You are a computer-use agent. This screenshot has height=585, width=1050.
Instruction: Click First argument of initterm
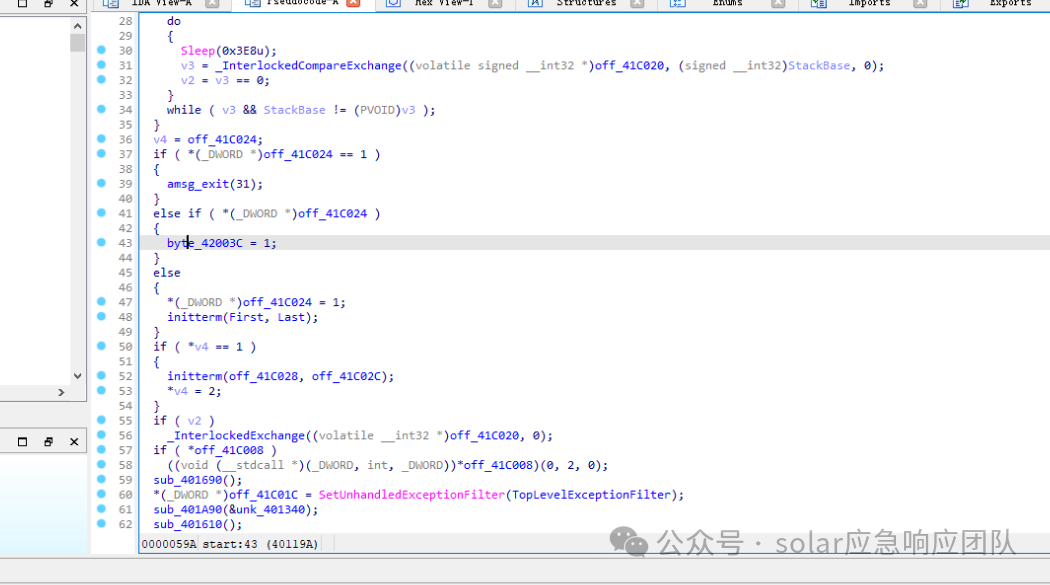246,317
